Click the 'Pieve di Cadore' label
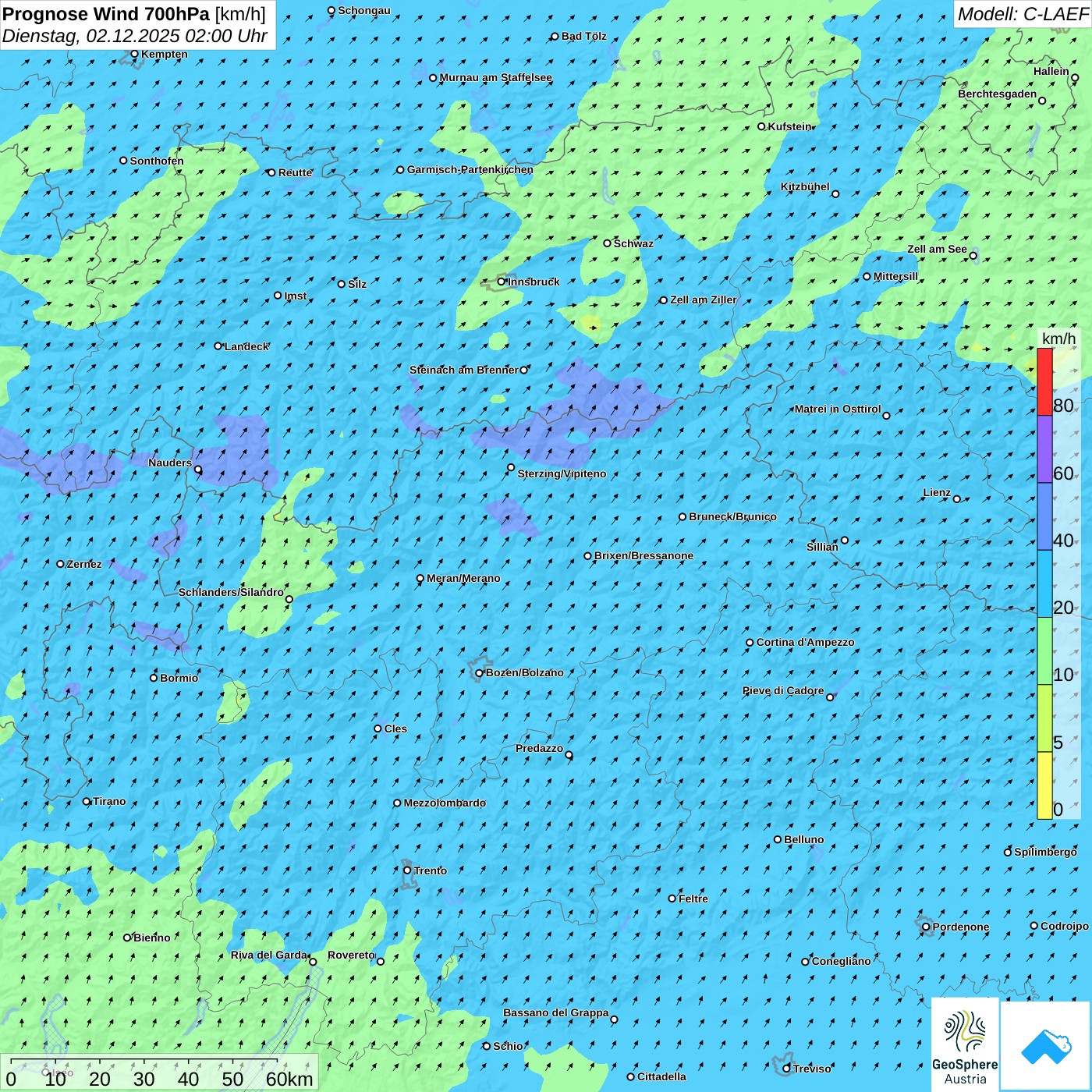The width and height of the screenshot is (1092, 1092). (783, 690)
